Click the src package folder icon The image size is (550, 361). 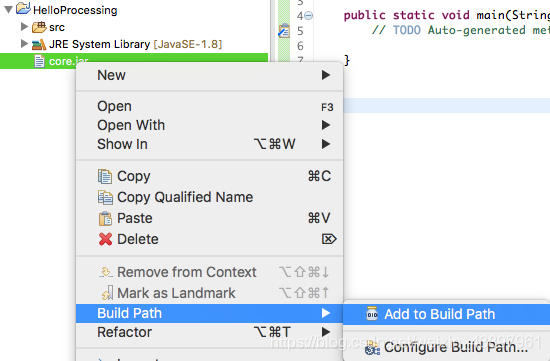tap(39, 27)
